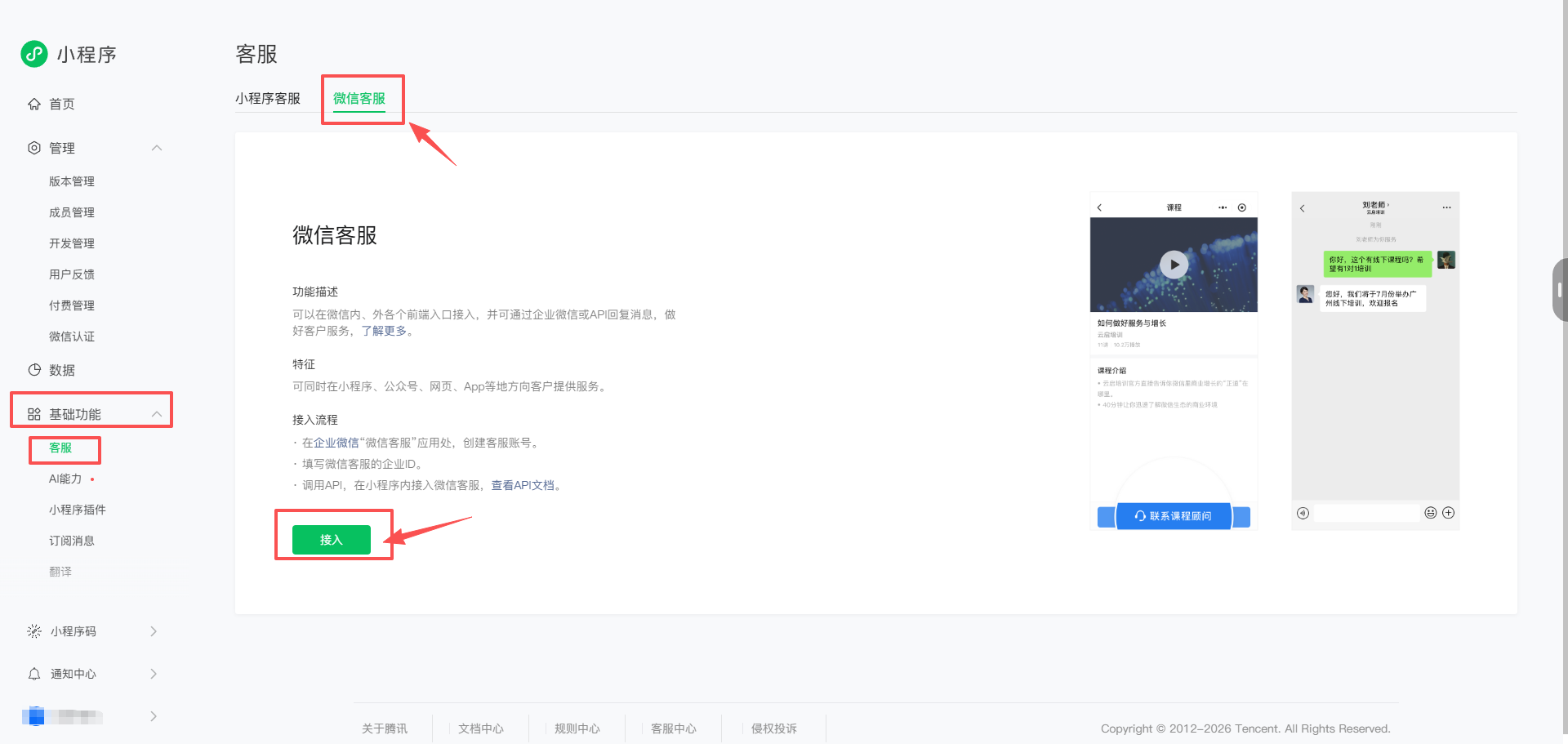Screen dimensions: 1568x744
Task: Expand the account menu chevron
Action: (154, 716)
